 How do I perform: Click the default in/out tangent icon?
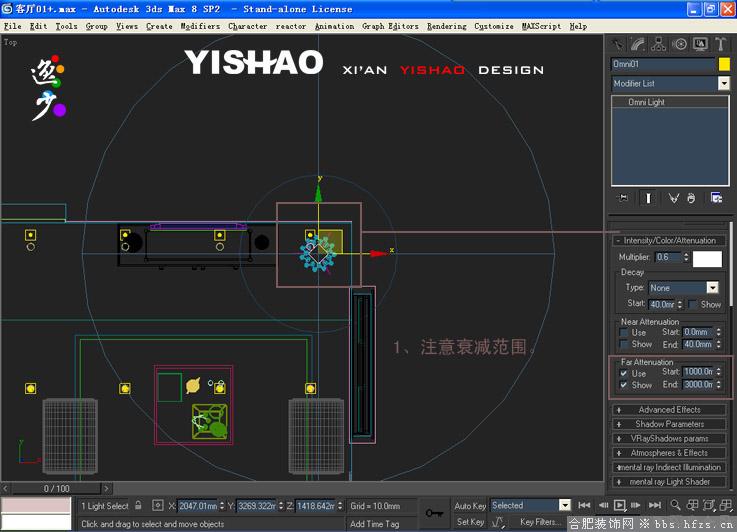(x=498, y=522)
